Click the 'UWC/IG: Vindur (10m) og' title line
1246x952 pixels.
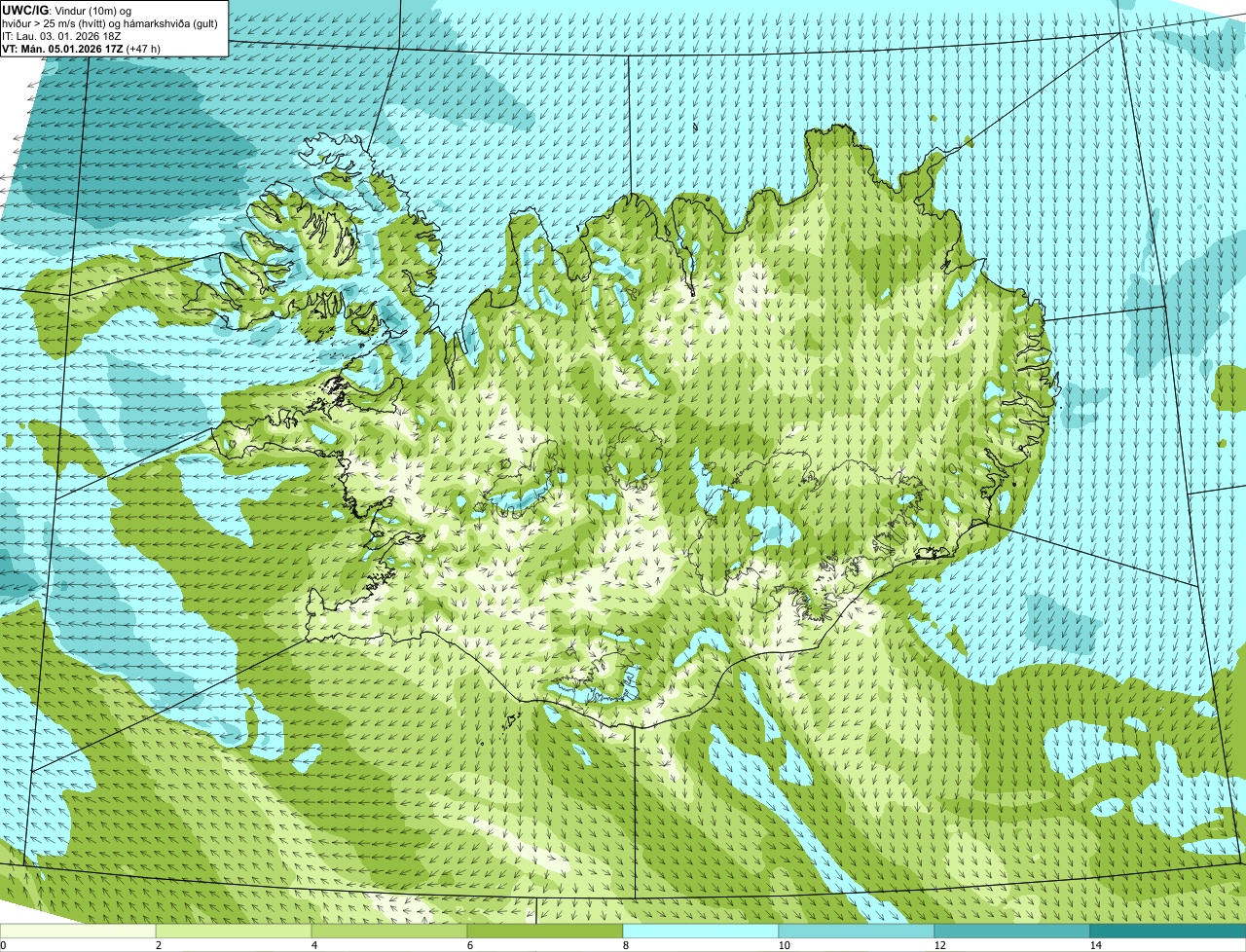coord(67,10)
